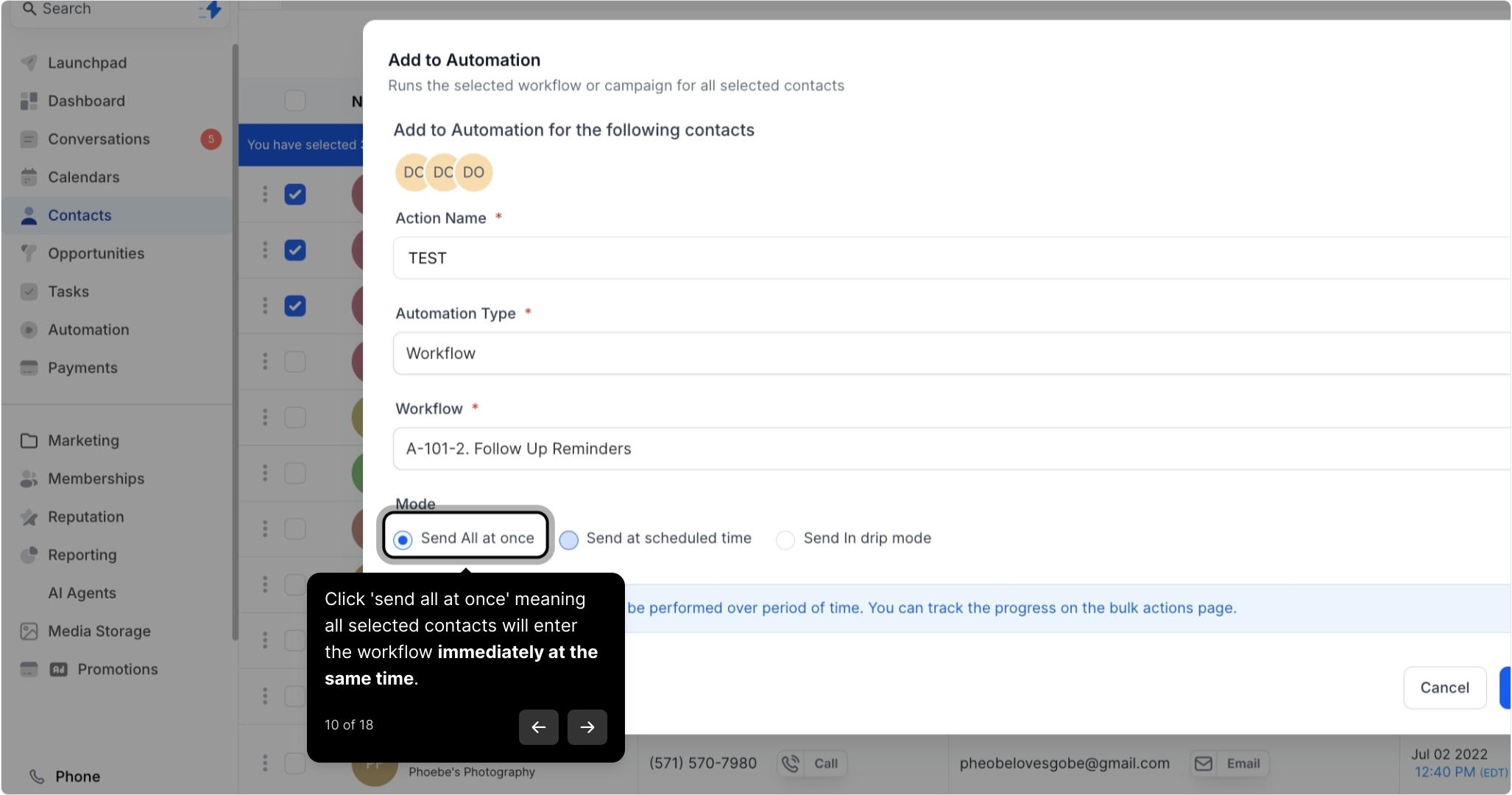Choose Send at scheduled time mode
This screenshot has width=1512, height=795.
pyautogui.click(x=569, y=540)
